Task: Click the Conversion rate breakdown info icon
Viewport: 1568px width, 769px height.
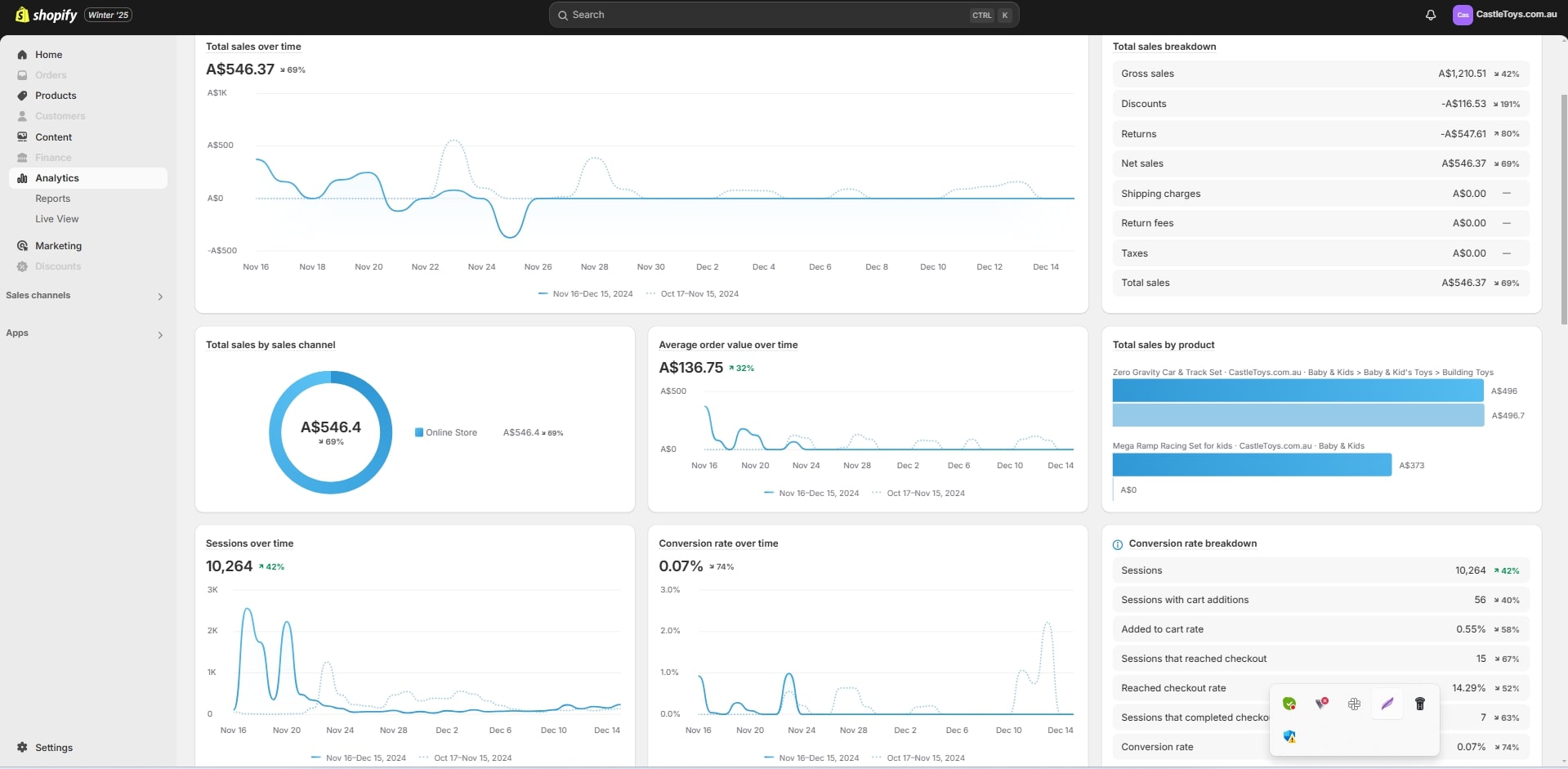Action: tap(1117, 544)
